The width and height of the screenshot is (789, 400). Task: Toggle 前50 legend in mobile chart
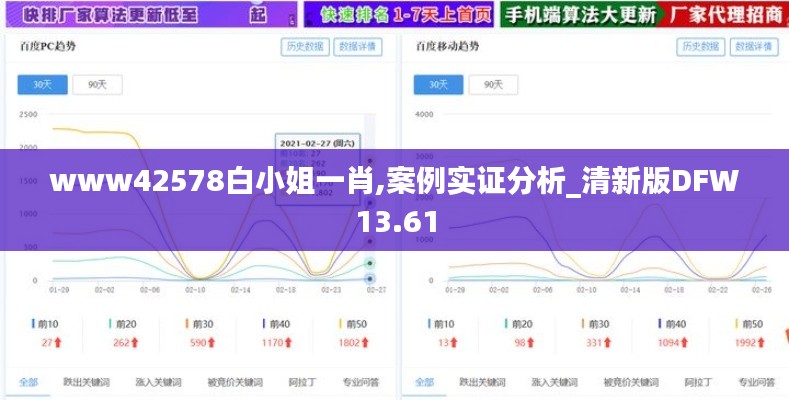749,324
